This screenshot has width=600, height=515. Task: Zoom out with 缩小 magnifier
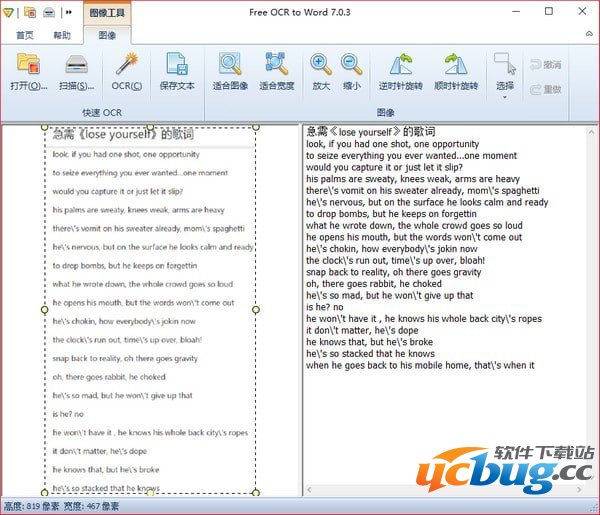(352, 72)
